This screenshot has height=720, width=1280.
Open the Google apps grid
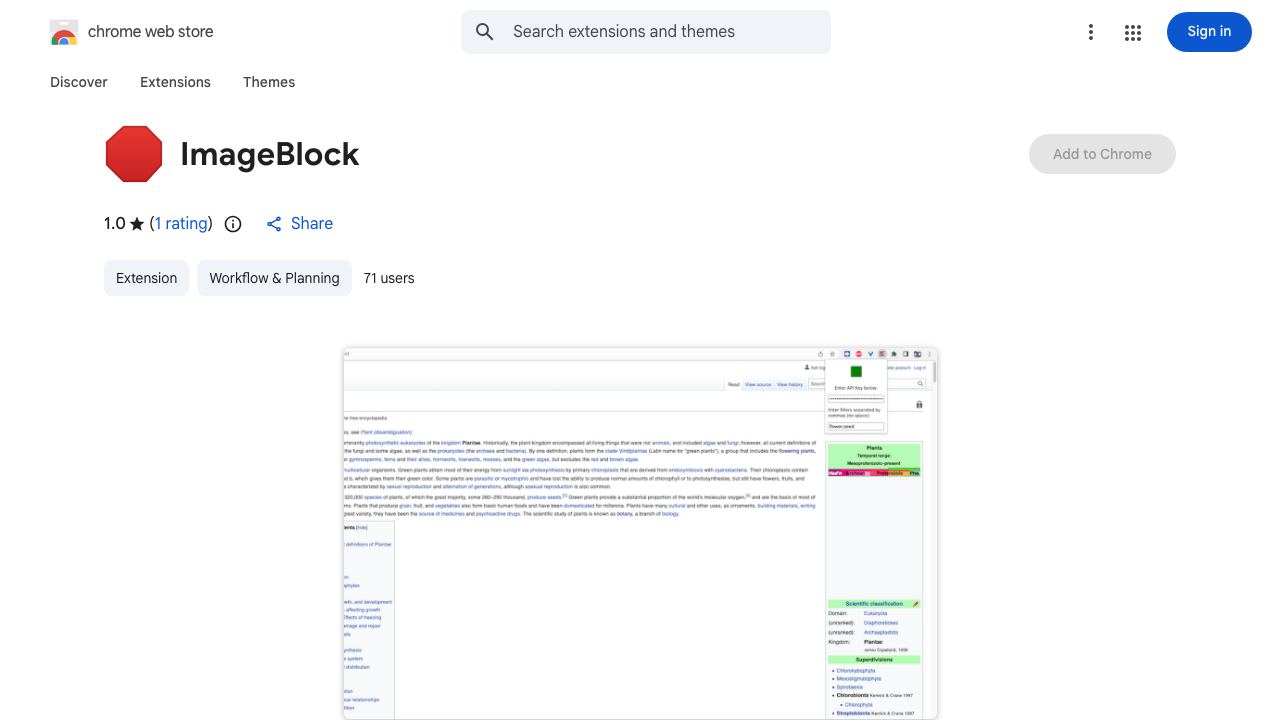[1133, 32]
